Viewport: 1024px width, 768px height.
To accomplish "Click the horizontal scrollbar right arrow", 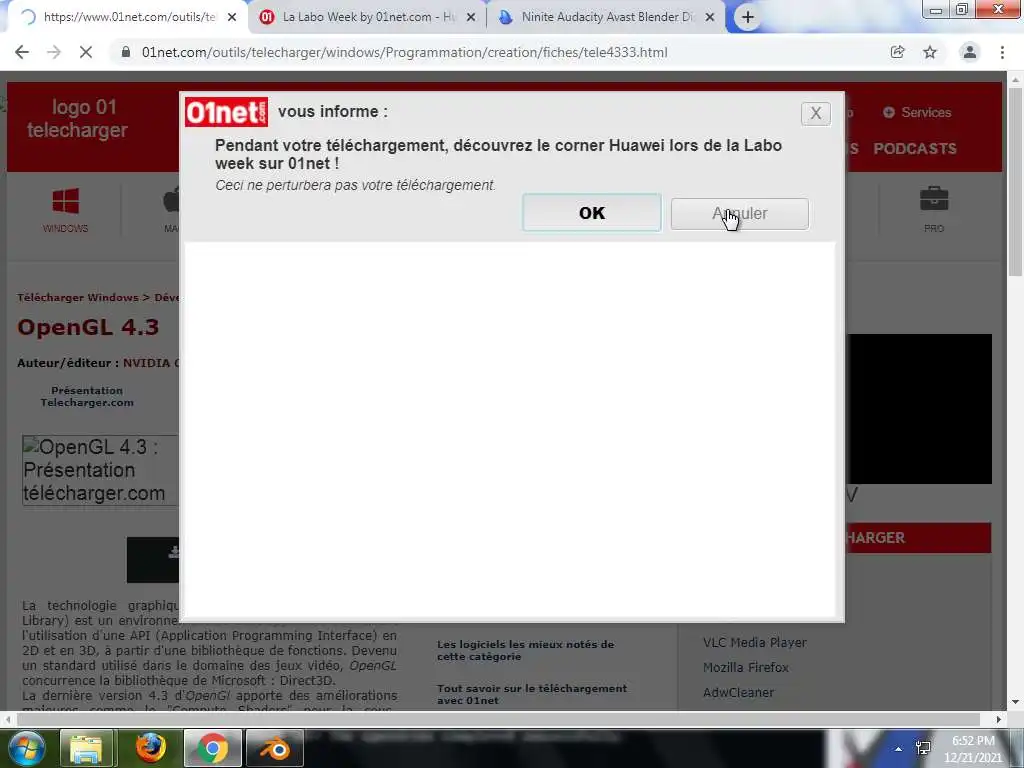I will [999, 719].
